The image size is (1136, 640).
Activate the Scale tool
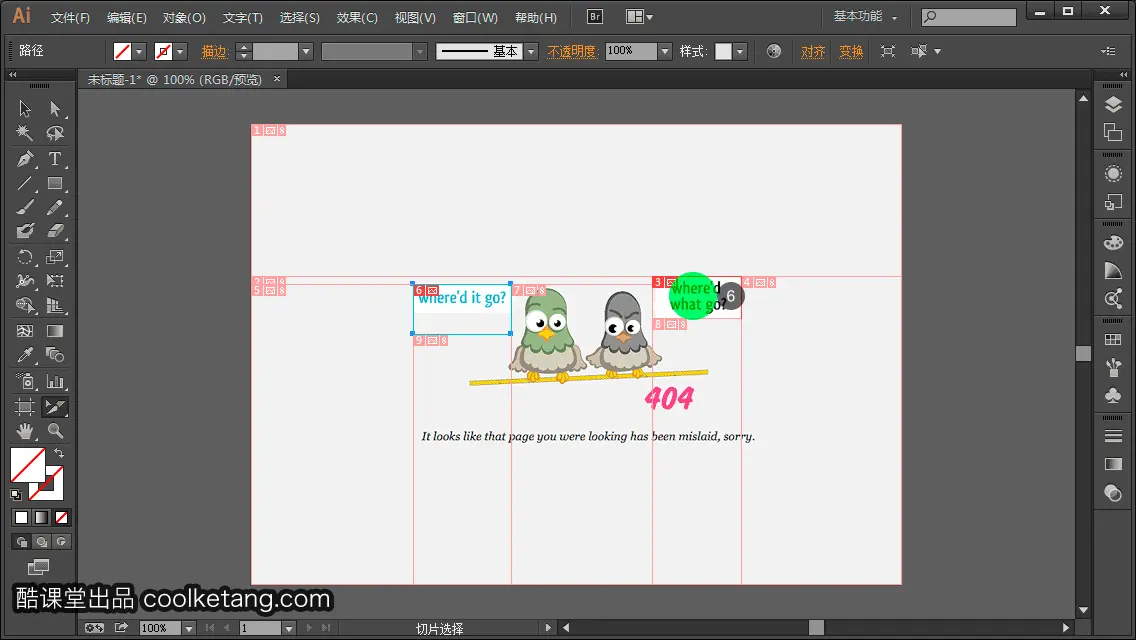point(55,257)
